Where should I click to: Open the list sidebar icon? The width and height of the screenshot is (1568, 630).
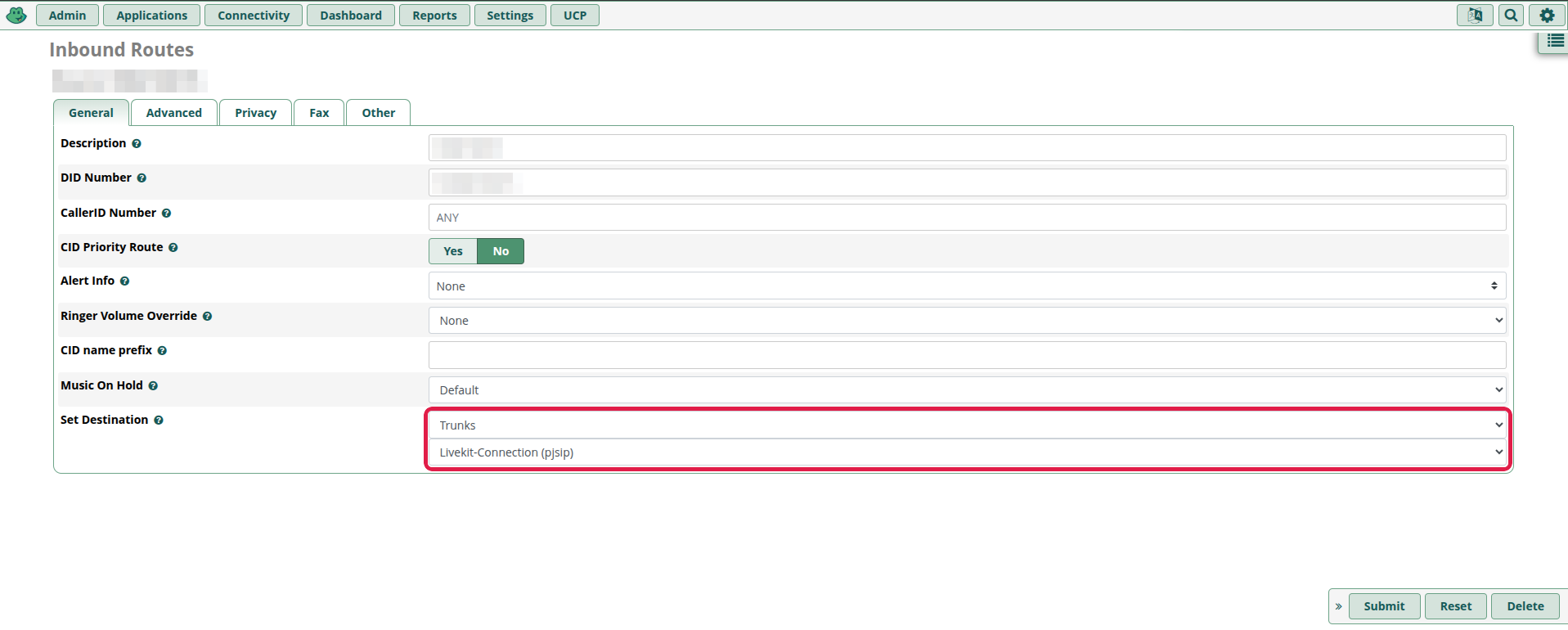tap(1555, 41)
